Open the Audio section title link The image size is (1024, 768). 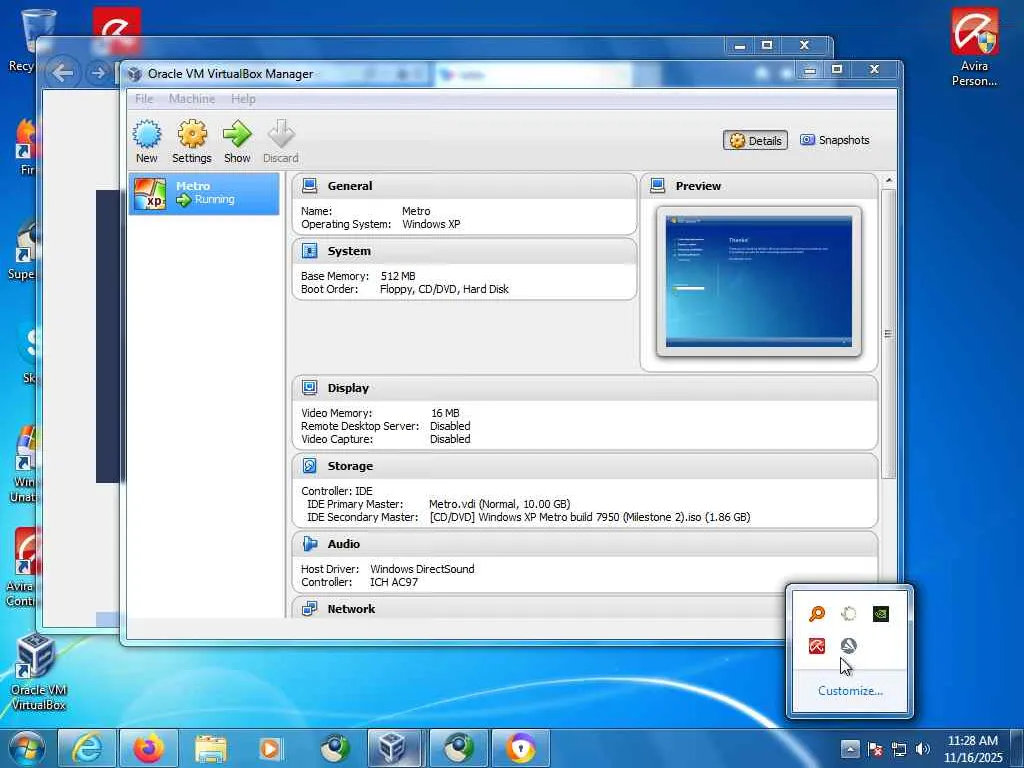(x=344, y=544)
